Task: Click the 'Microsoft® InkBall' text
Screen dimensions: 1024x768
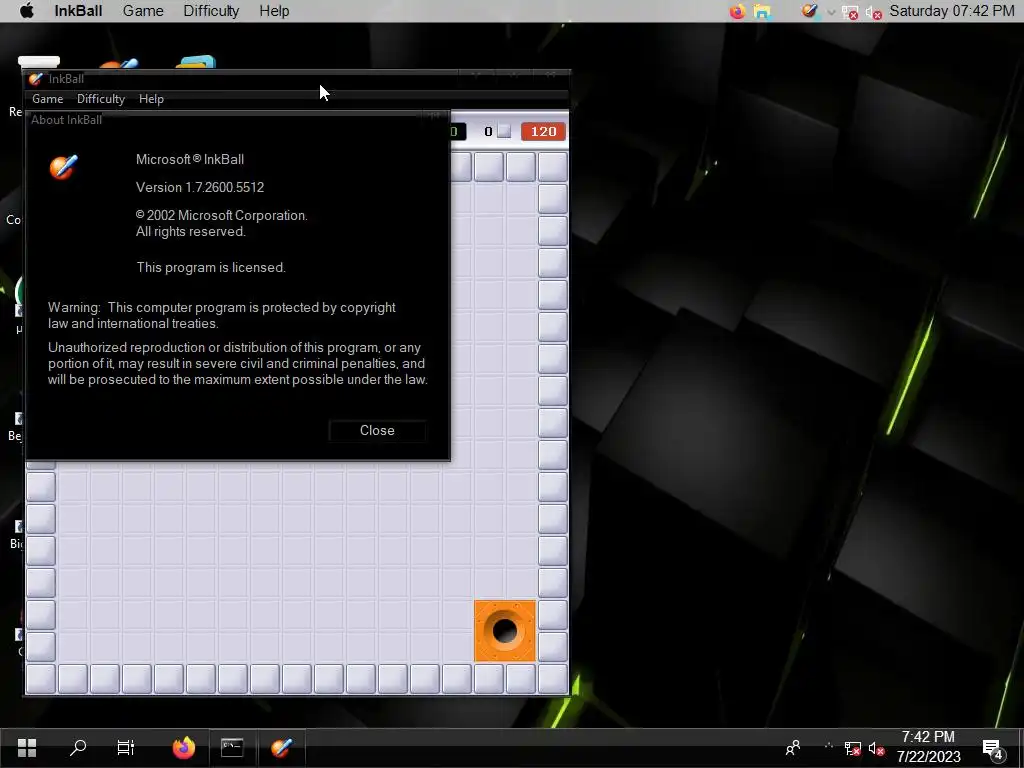Action: pos(190,159)
